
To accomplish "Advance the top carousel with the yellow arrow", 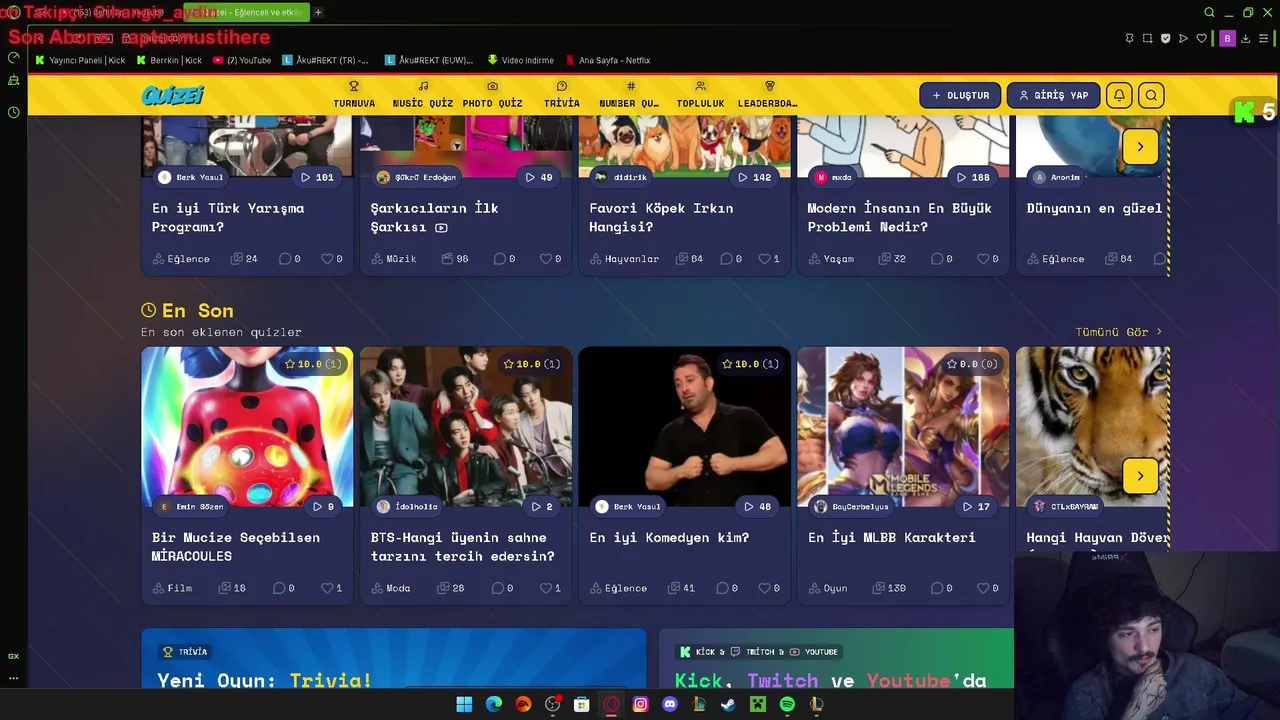I will point(1139,147).
